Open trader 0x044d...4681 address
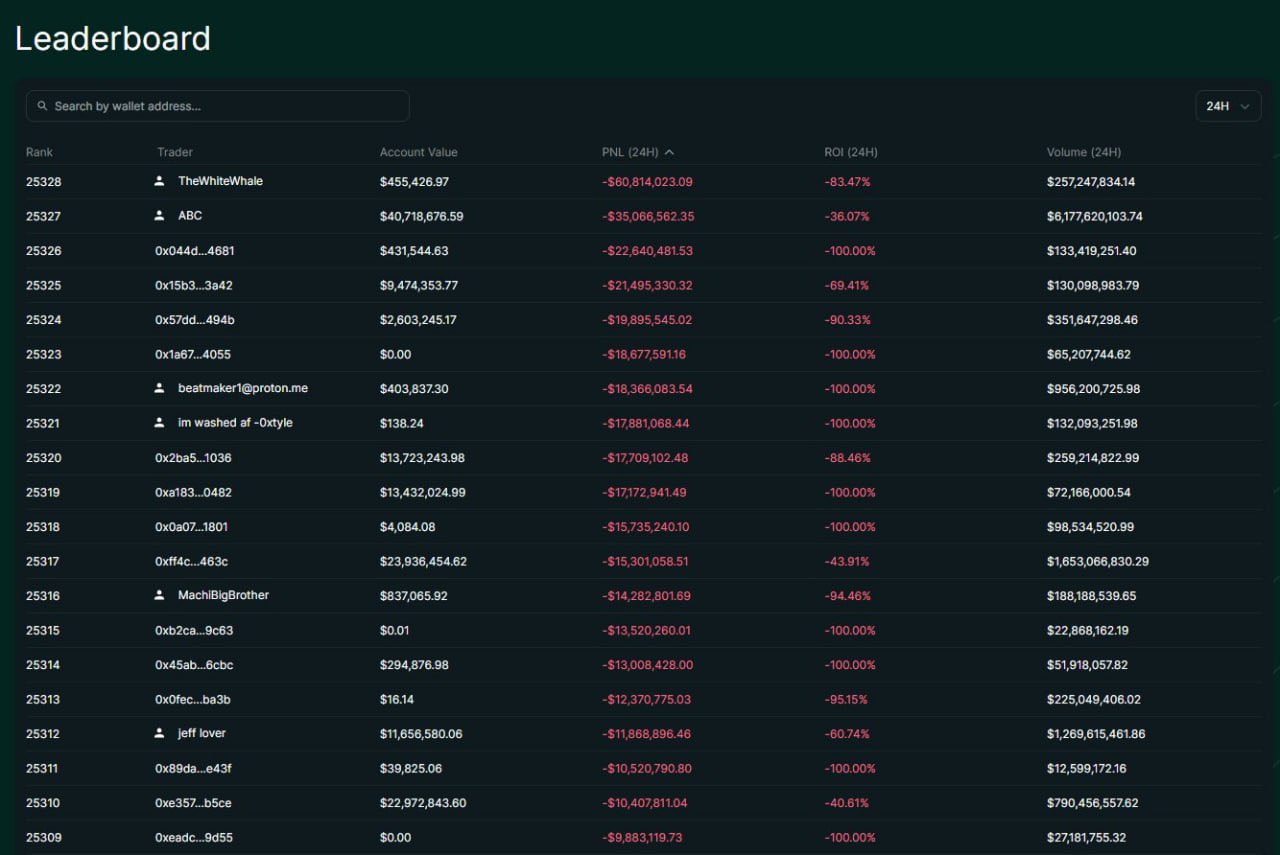The image size is (1280, 855). pyautogui.click(x=194, y=251)
